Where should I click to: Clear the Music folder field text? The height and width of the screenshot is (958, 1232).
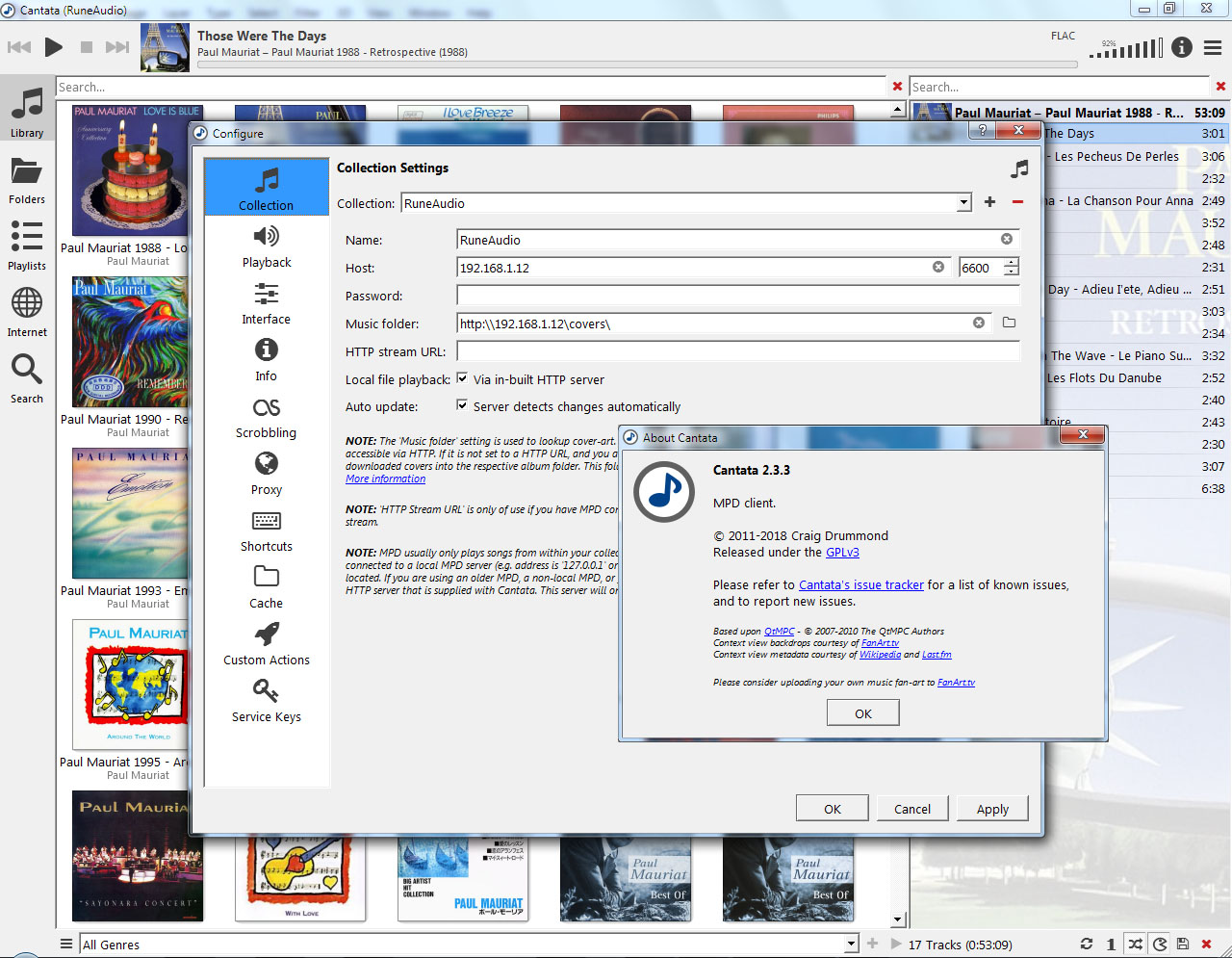979,323
